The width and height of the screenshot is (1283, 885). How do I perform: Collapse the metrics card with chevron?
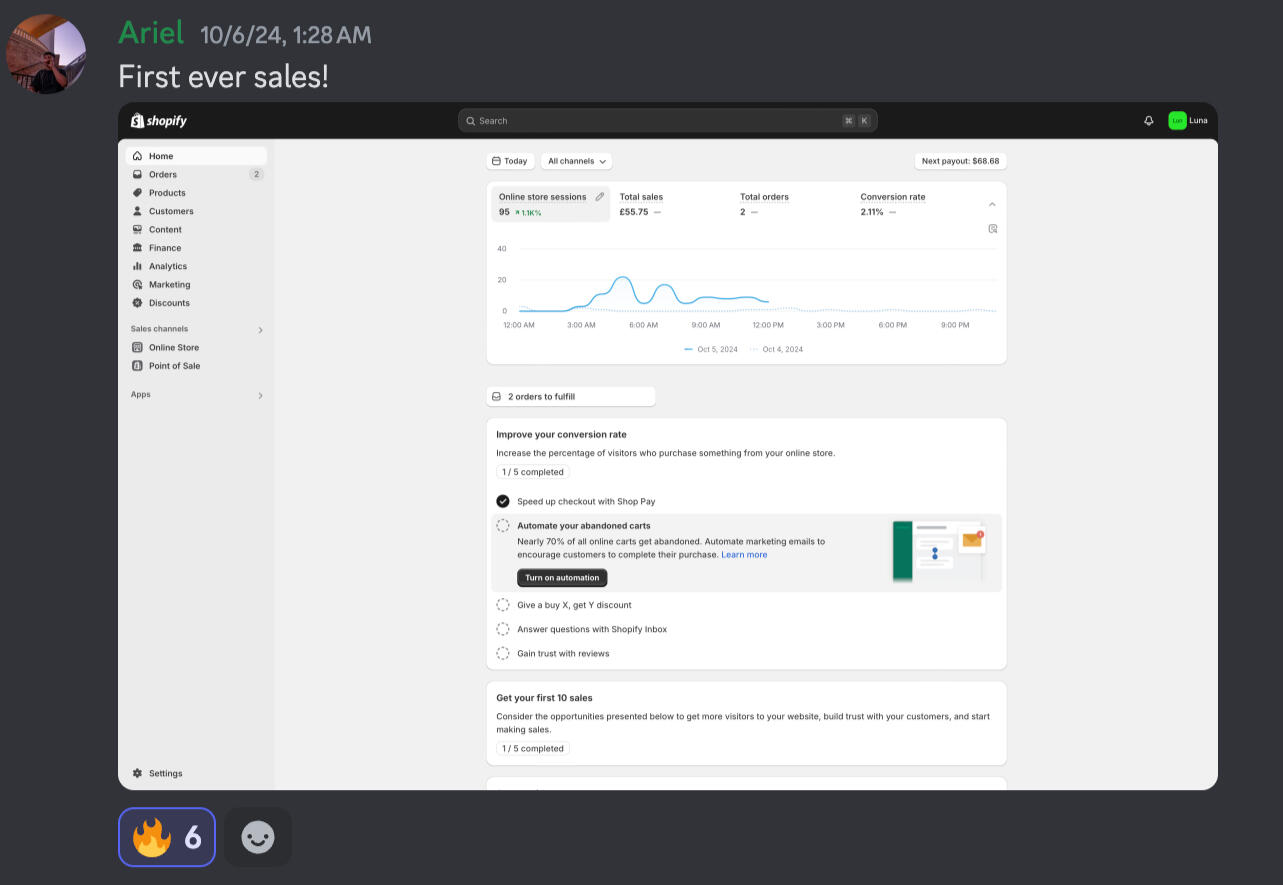(992, 204)
